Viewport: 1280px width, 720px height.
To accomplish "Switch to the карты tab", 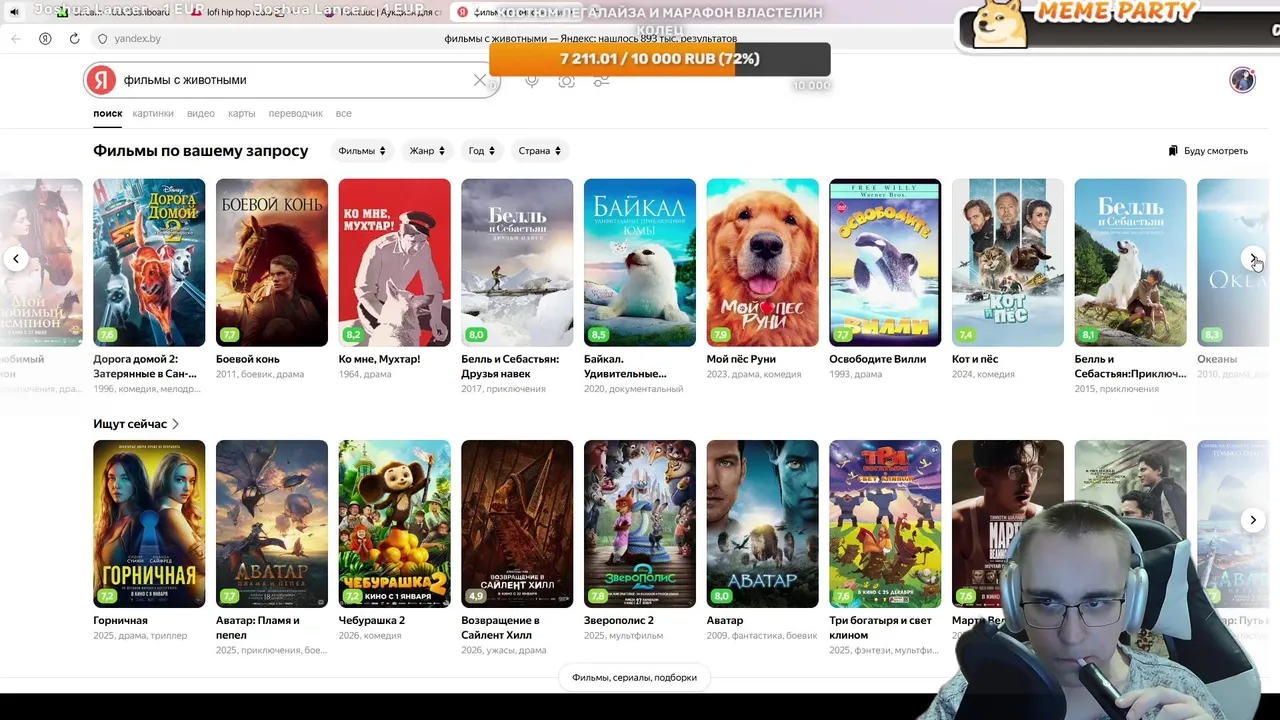I will 242,114.
